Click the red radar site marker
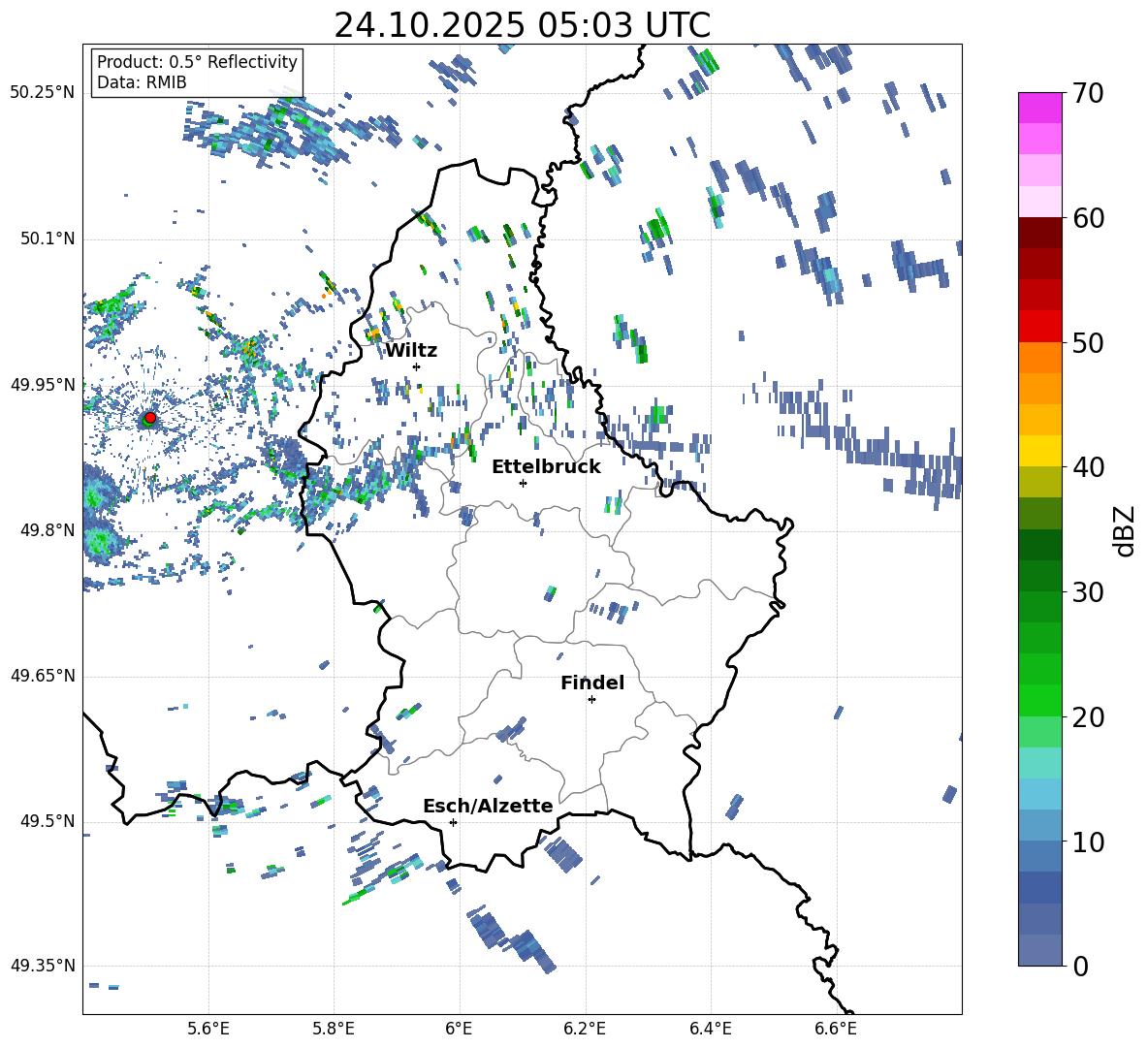 tap(150, 418)
